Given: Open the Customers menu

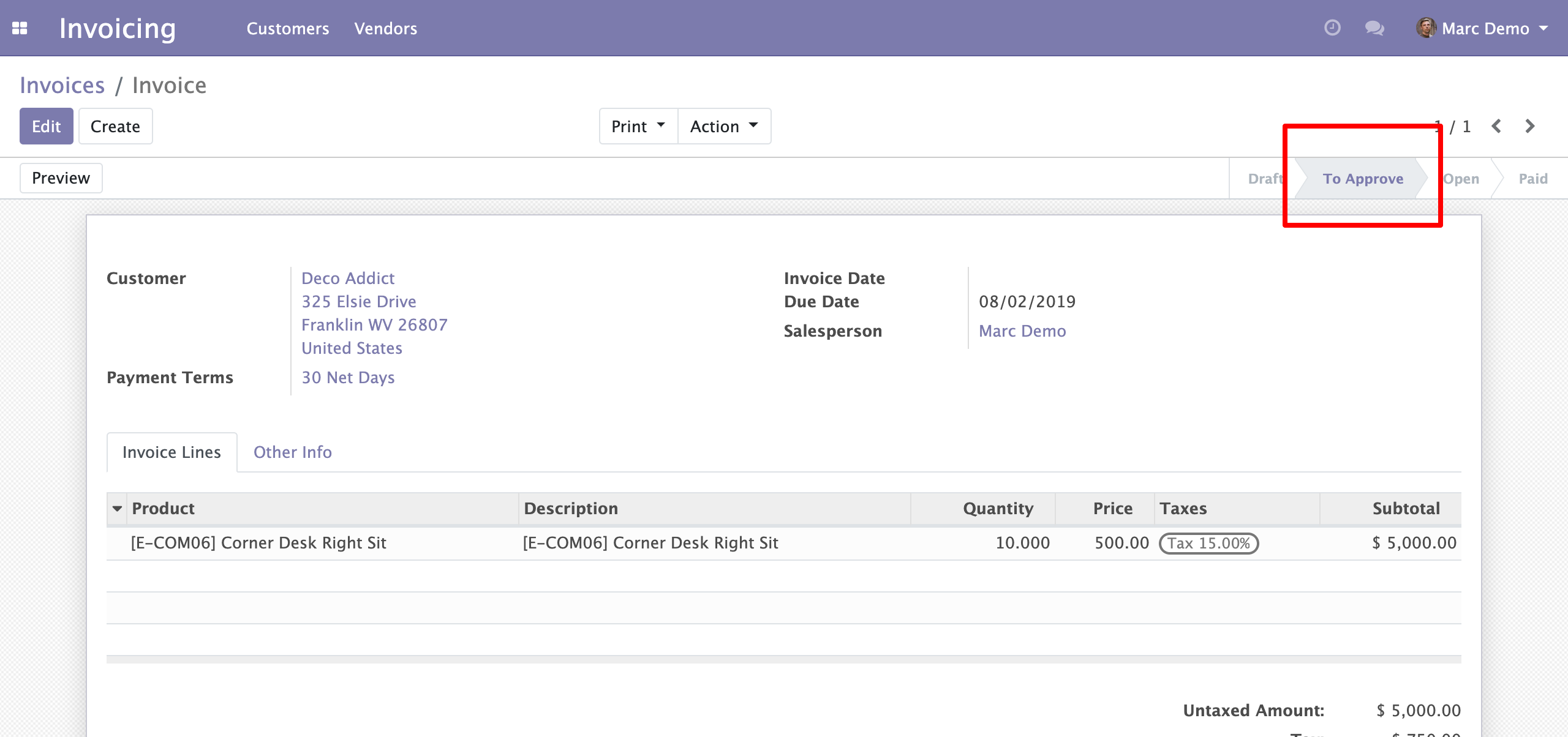Looking at the screenshot, I should coord(288,28).
